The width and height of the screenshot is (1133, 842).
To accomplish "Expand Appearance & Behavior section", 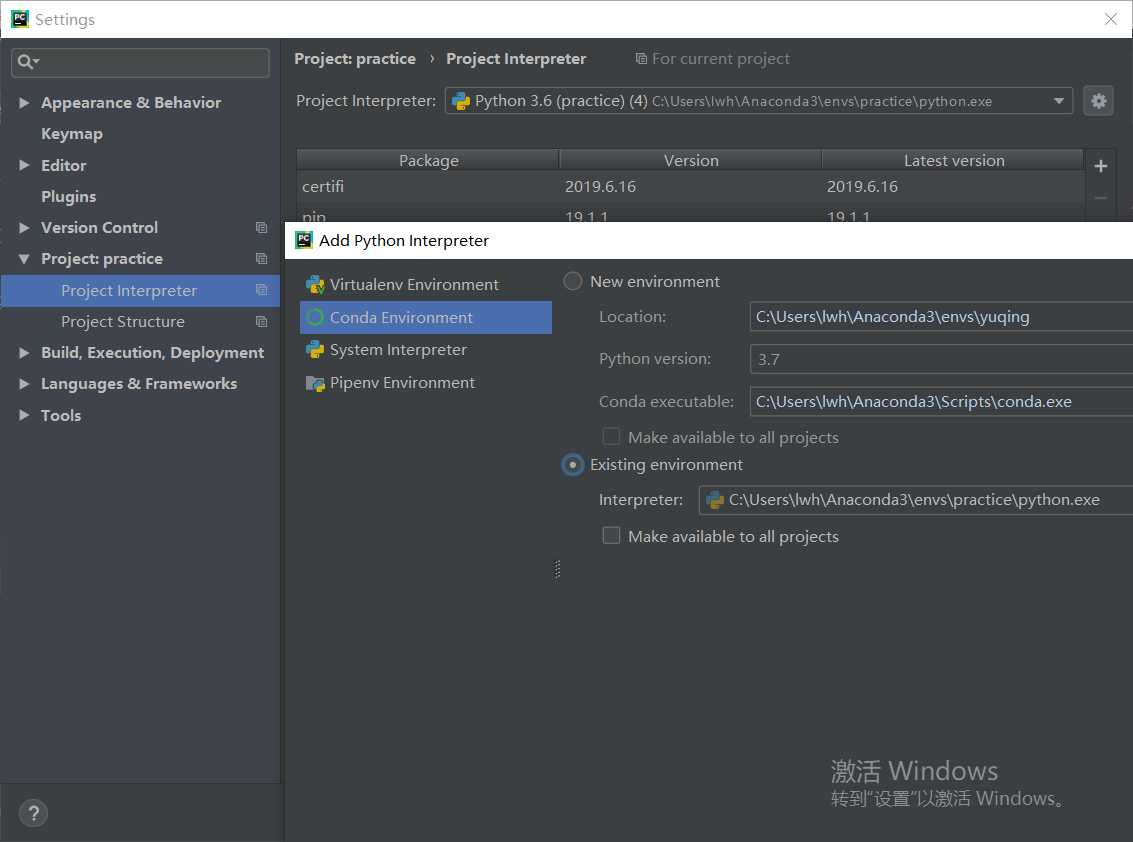I will click(24, 103).
